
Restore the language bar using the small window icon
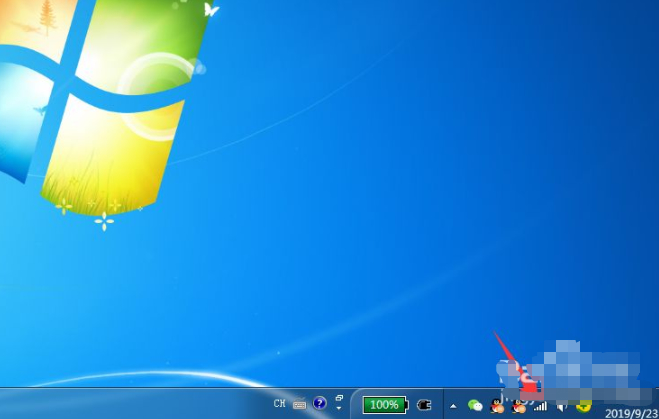pos(339,398)
